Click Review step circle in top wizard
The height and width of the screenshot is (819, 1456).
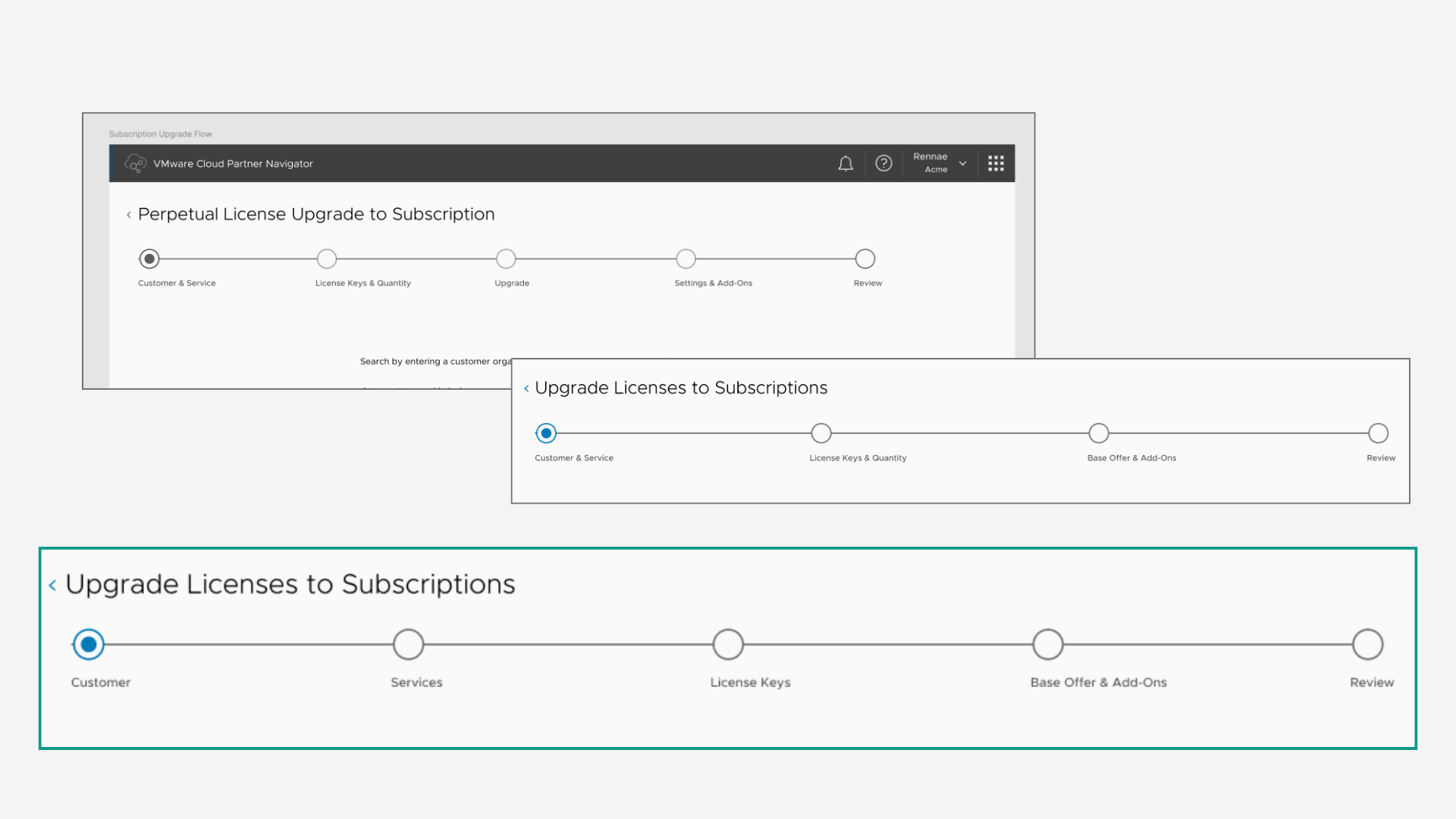865,259
